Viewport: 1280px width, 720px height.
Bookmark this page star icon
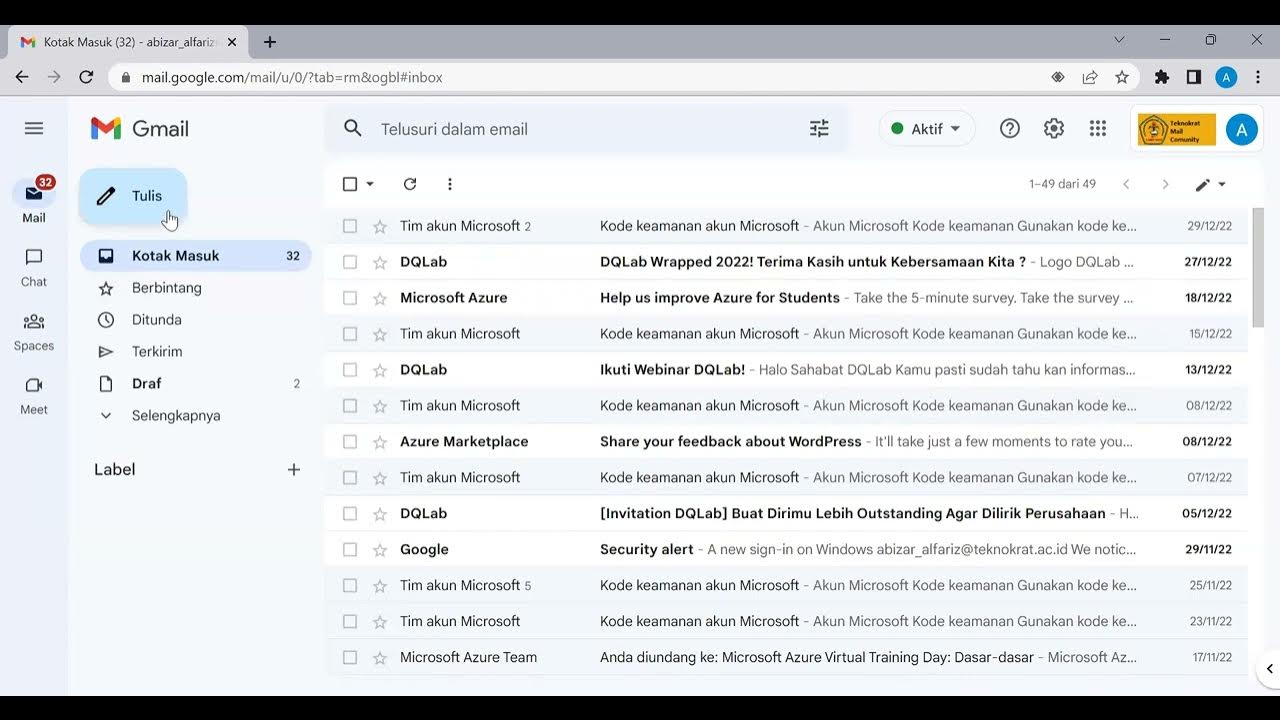[x=1122, y=77]
